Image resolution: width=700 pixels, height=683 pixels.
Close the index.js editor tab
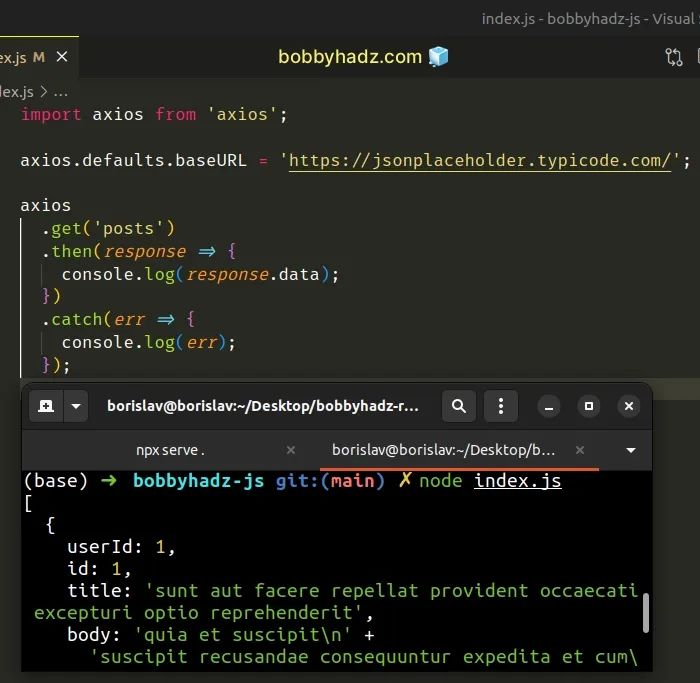point(62,57)
